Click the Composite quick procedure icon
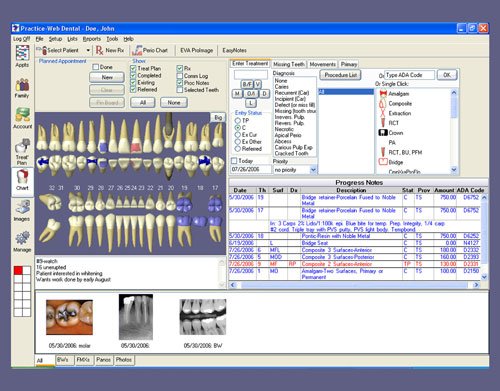This screenshot has height=391, width=500. coord(383,104)
